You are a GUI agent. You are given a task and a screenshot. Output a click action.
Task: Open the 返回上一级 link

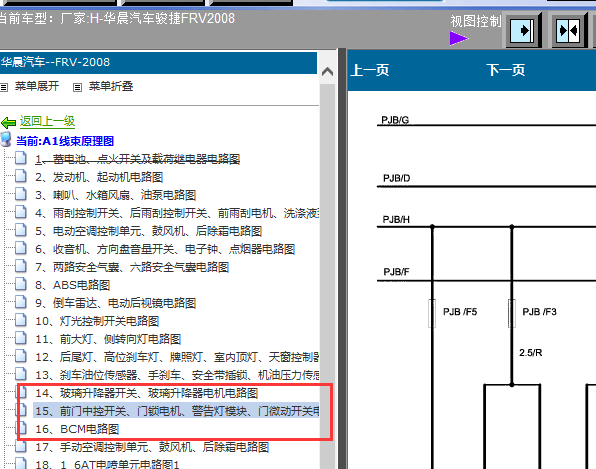click(47, 121)
